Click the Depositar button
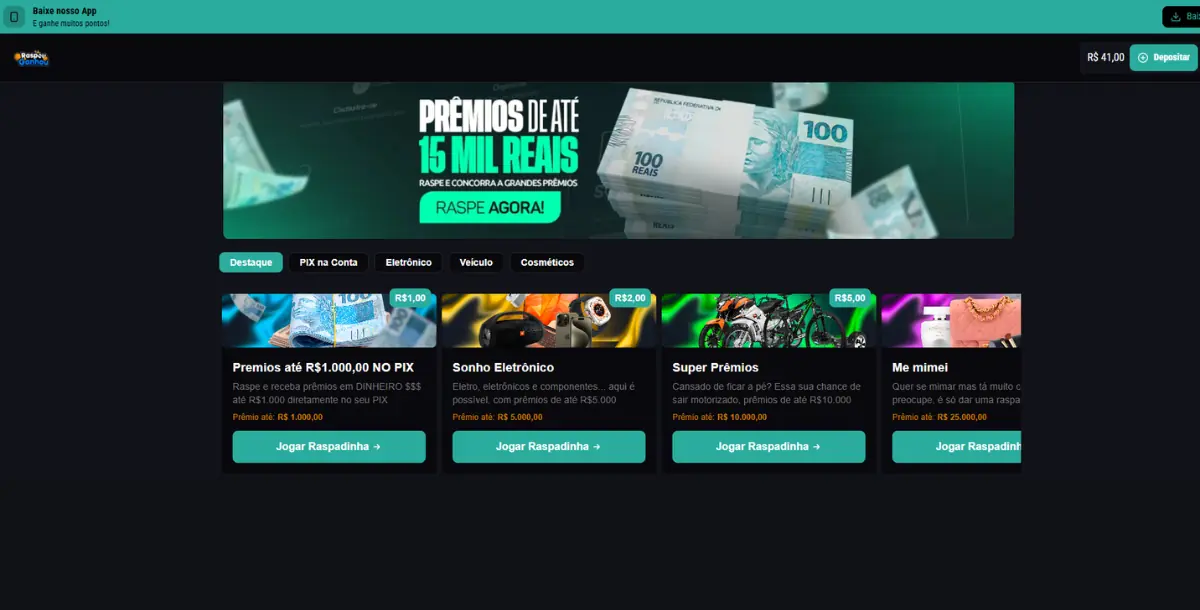 [1163, 58]
